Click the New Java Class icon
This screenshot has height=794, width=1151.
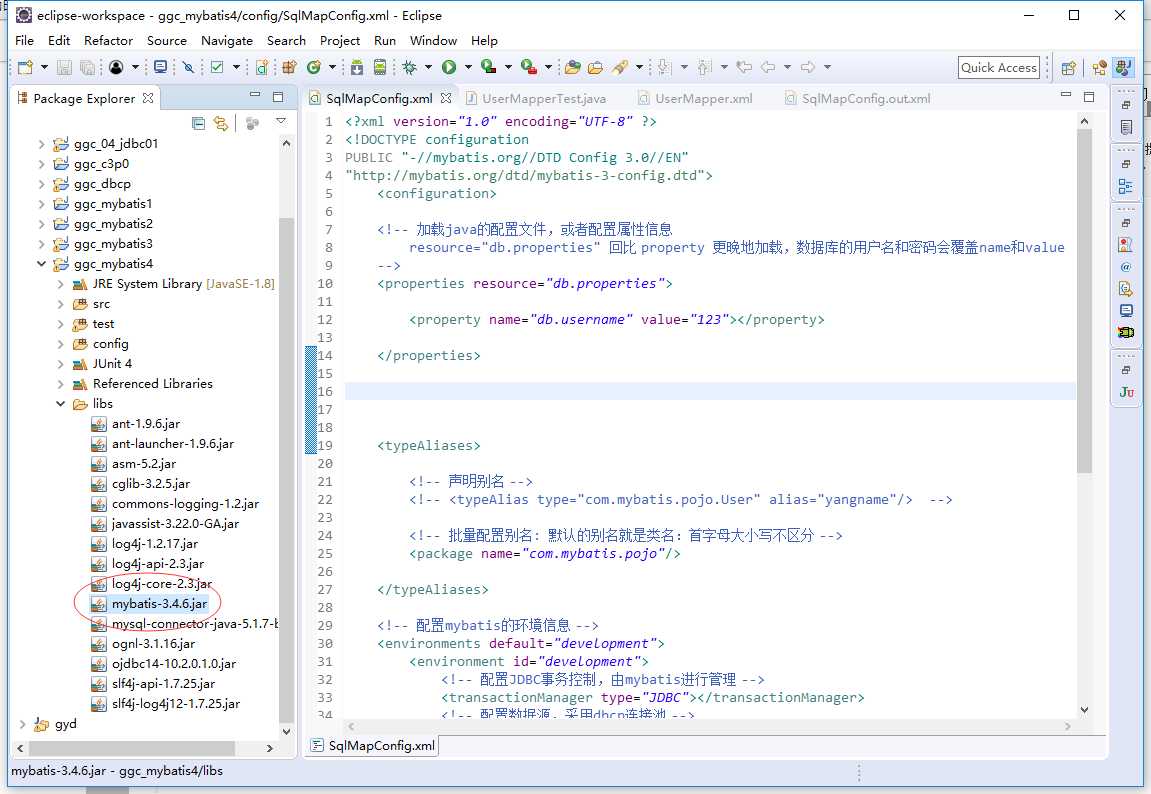pyautogui.click(x=313, y=68)
